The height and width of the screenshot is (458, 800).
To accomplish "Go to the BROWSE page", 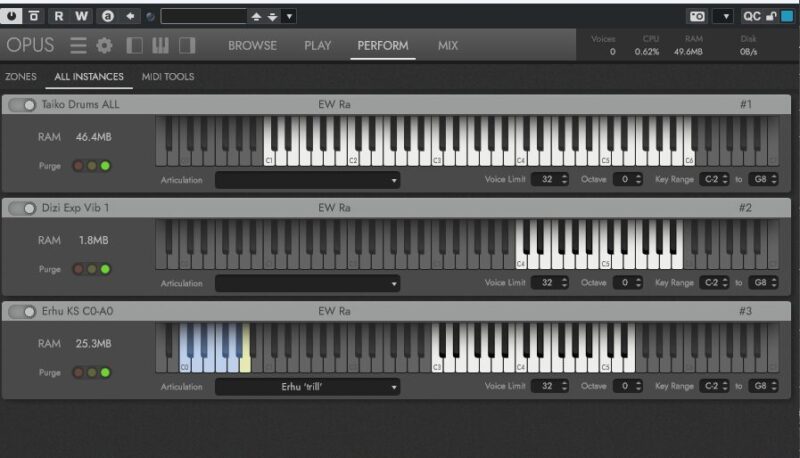I will click(x=252, y=46).
